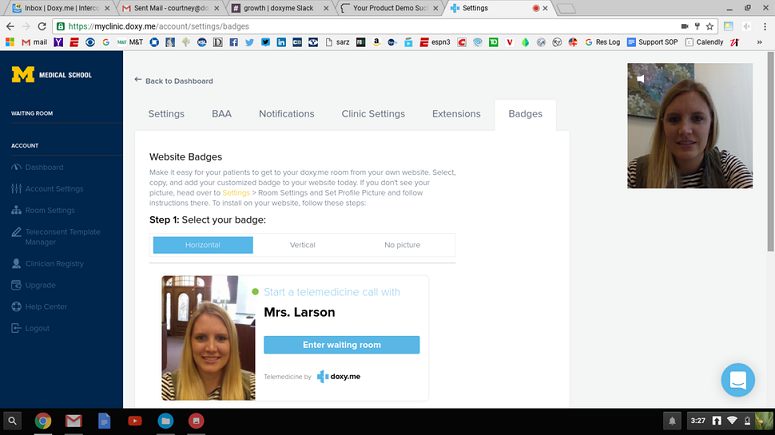Open the Extensions tab
Screen dimensions: 775x435
pos(456,114)
